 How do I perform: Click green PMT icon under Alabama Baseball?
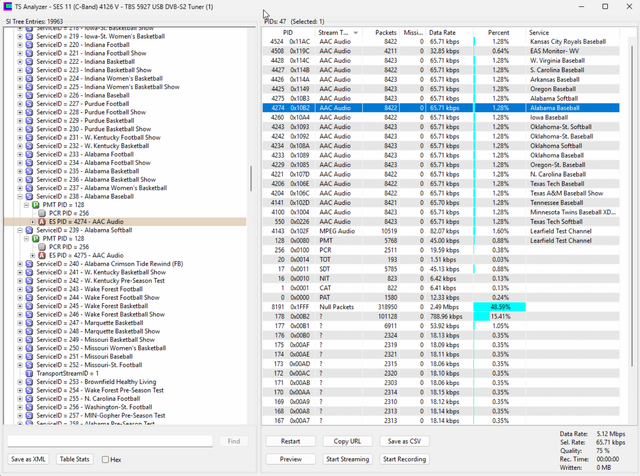tap(36, 205)
